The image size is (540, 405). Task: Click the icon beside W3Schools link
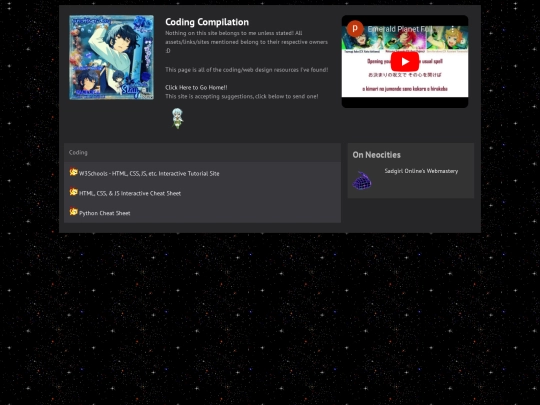(73, 172)
